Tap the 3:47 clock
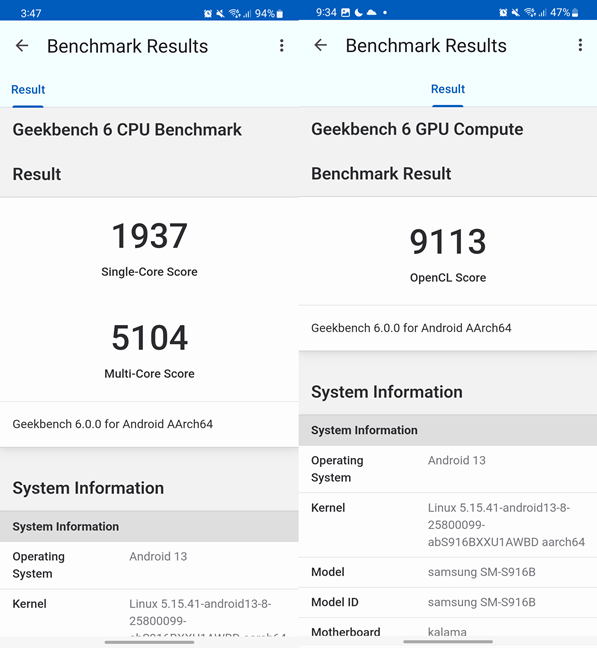The width and height of the screenshot is (597, 648). (x=31, y=14)
